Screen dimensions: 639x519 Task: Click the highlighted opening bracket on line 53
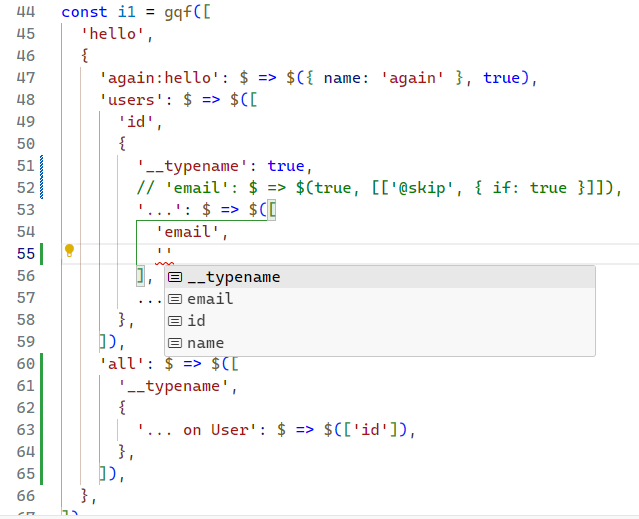[x=272, y=210]
